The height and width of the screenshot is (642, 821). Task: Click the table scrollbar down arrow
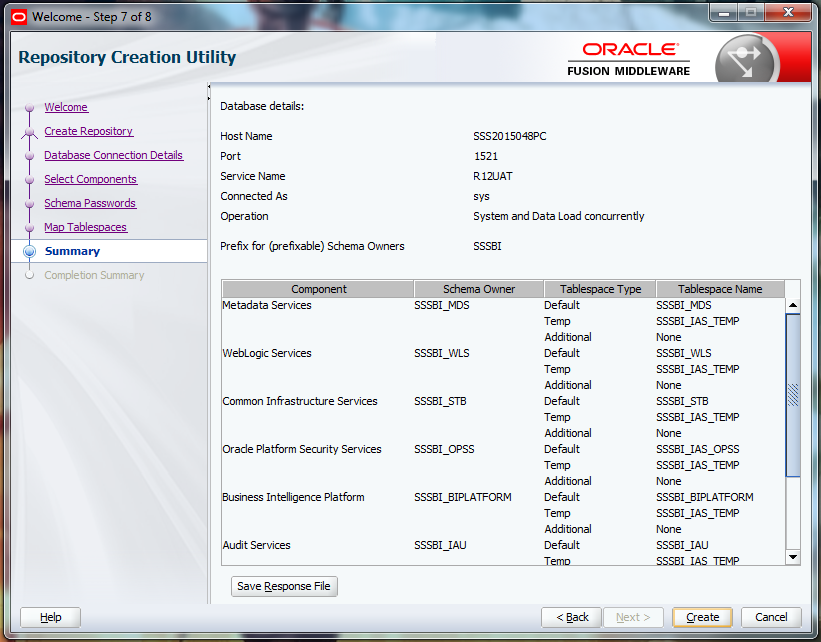[793, 557]
